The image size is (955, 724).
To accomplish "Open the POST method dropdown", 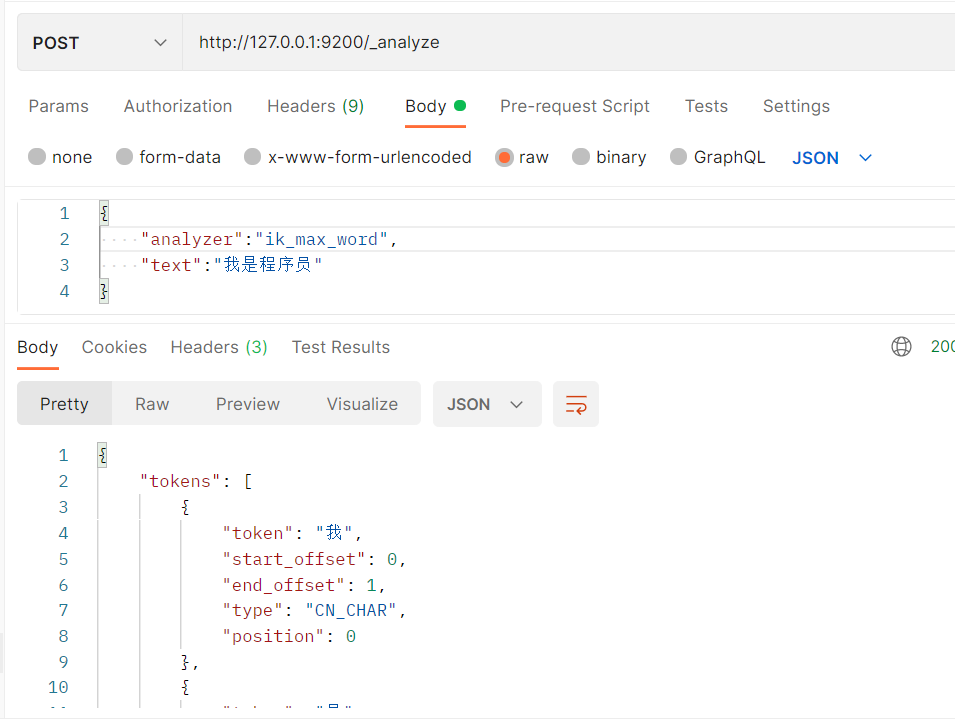I will click(99, 42).
